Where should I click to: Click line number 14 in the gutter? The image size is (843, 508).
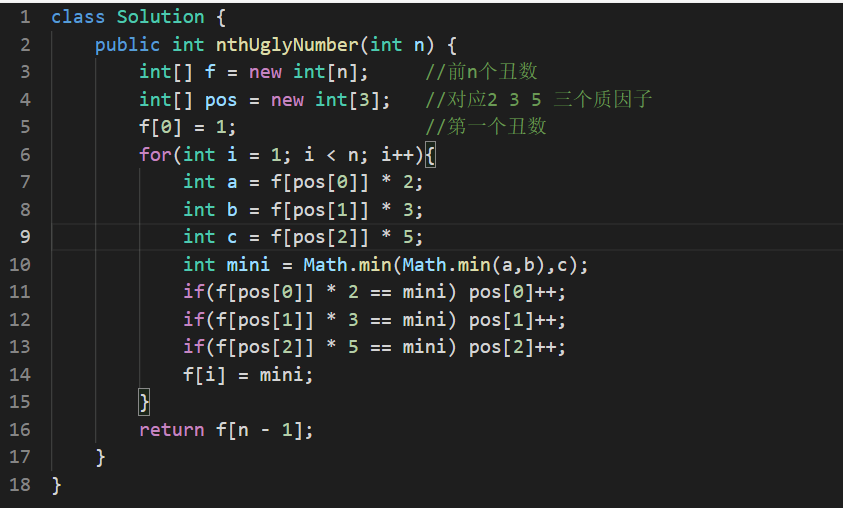point(20,375)
